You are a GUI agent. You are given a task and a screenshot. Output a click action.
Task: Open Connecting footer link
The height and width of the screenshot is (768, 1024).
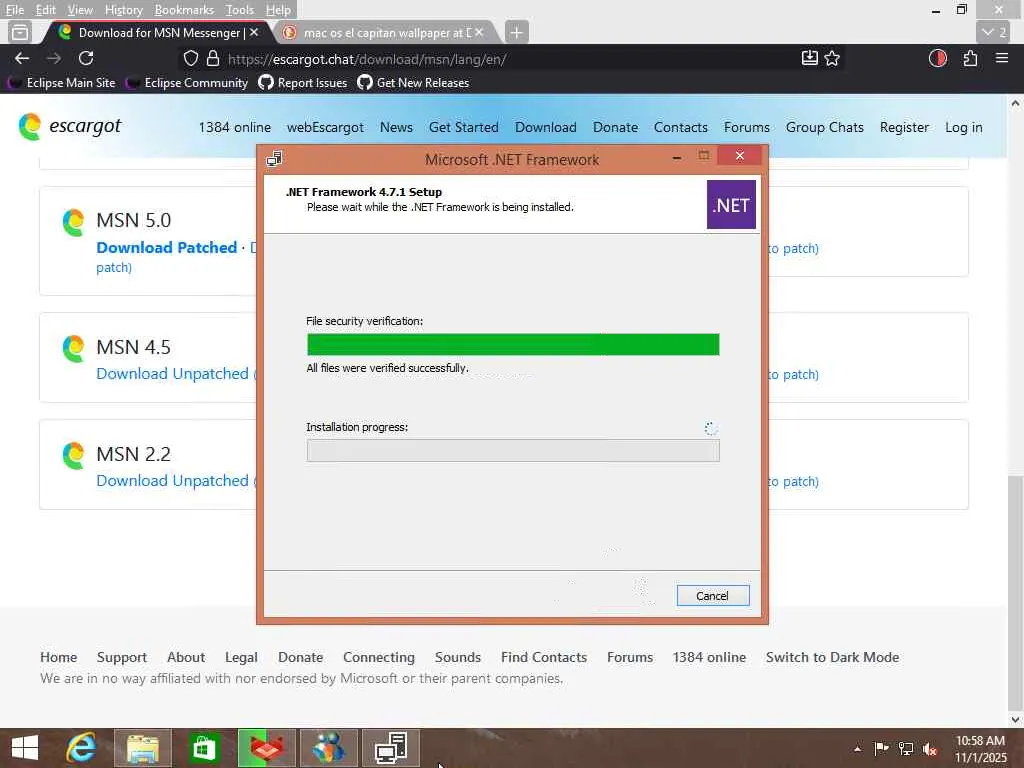379,657
